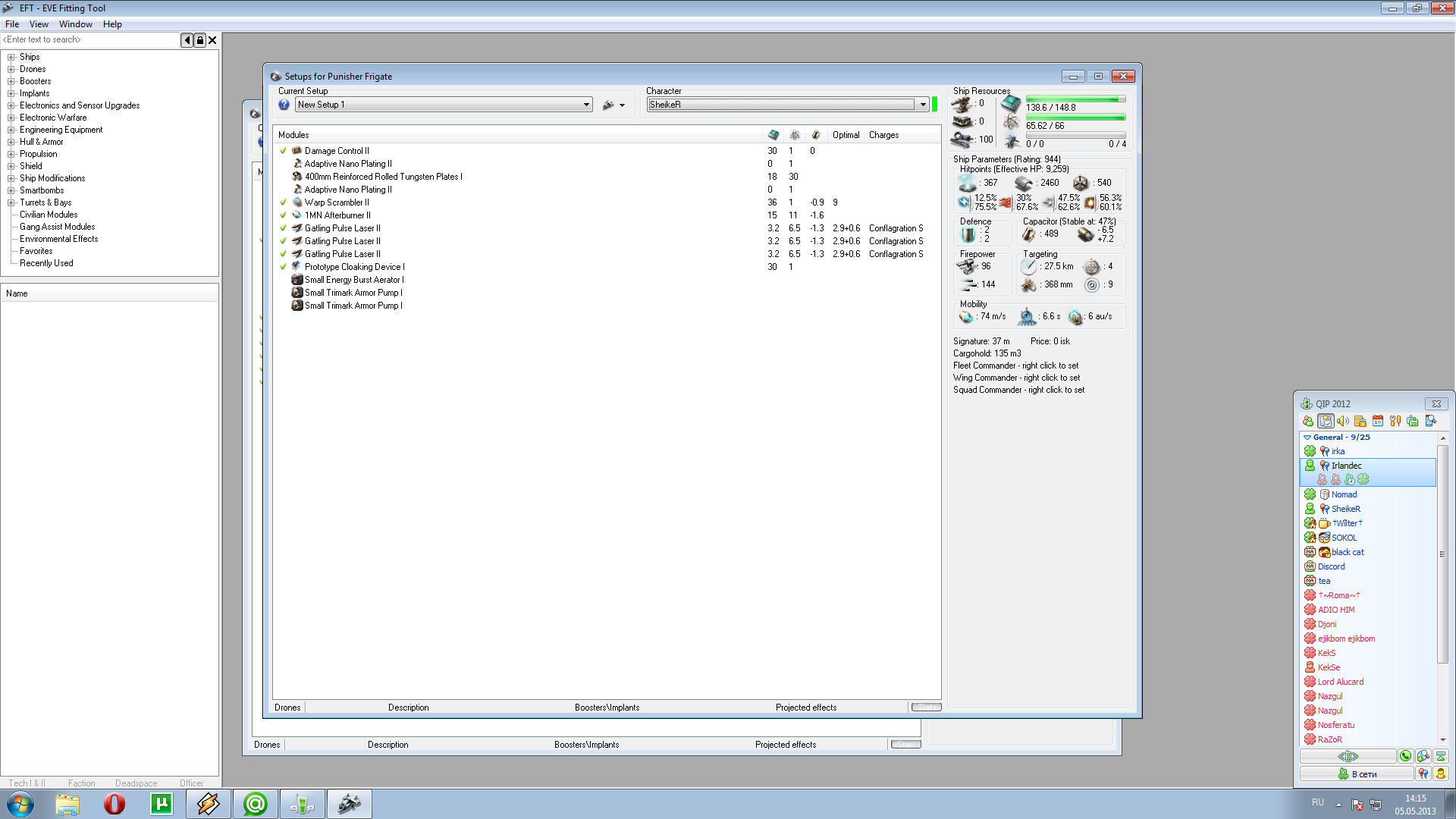Open the Help menu

[112, 24]
